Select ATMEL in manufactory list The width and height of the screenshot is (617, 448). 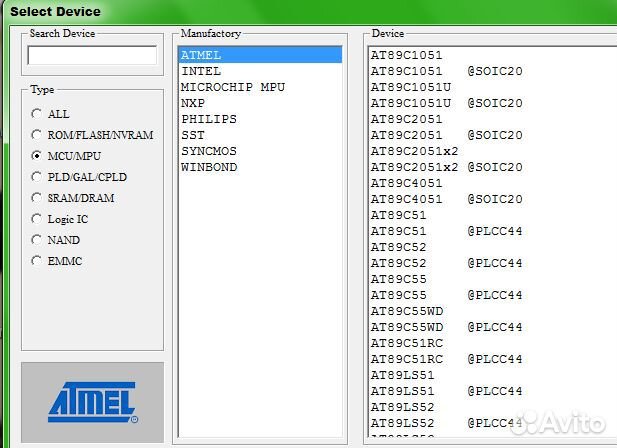click(201, 55)
